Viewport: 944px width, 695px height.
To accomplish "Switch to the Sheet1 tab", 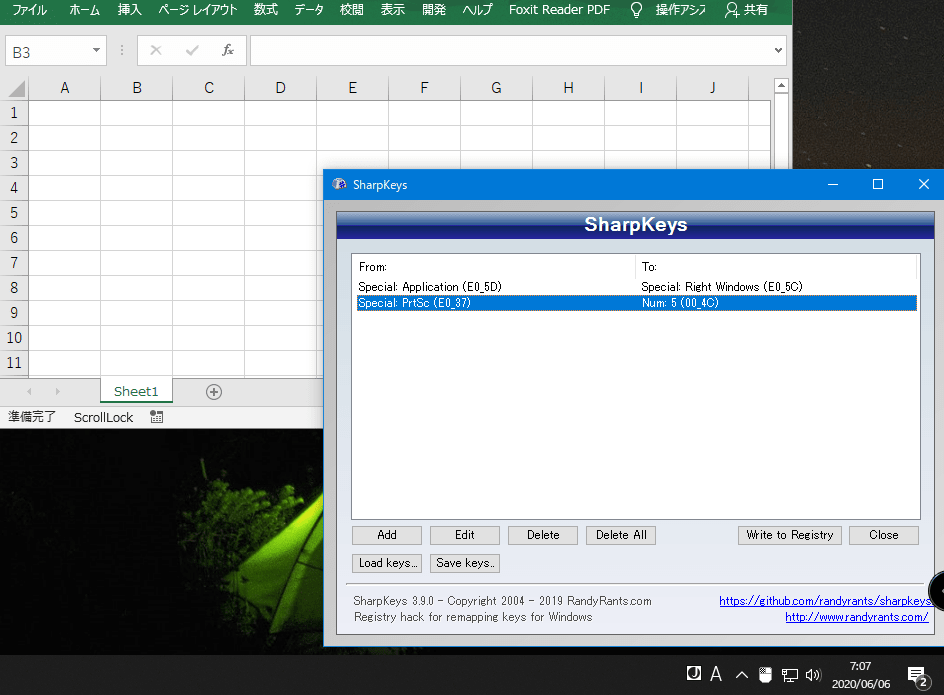I will pos(136,392).
